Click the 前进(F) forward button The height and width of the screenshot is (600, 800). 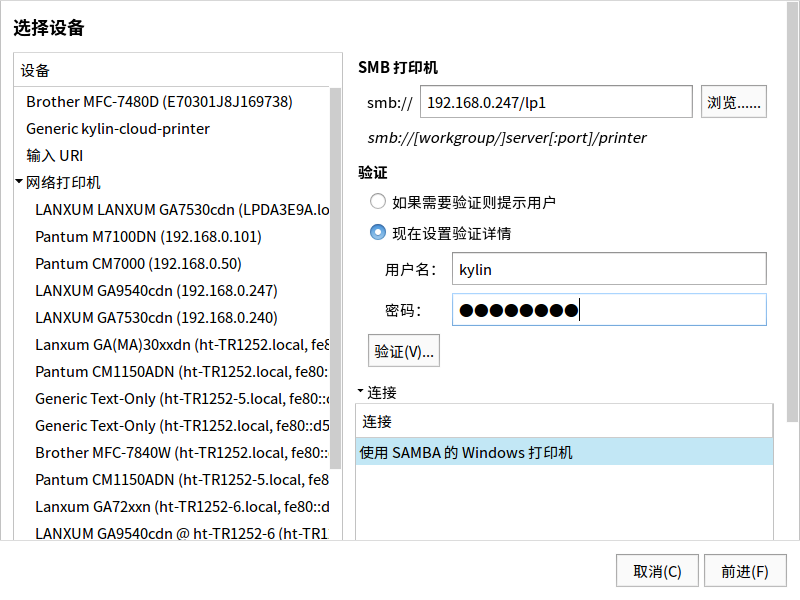(745, 571)
